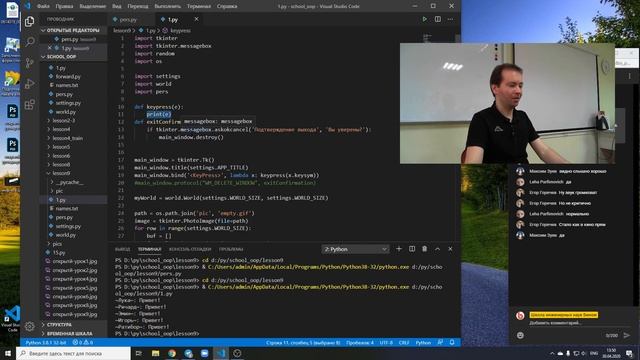Image resolution: width=640 pixels, height=360 pixels.
Task: Open forward.py in the explorer
Action: (x=68, y=76)
